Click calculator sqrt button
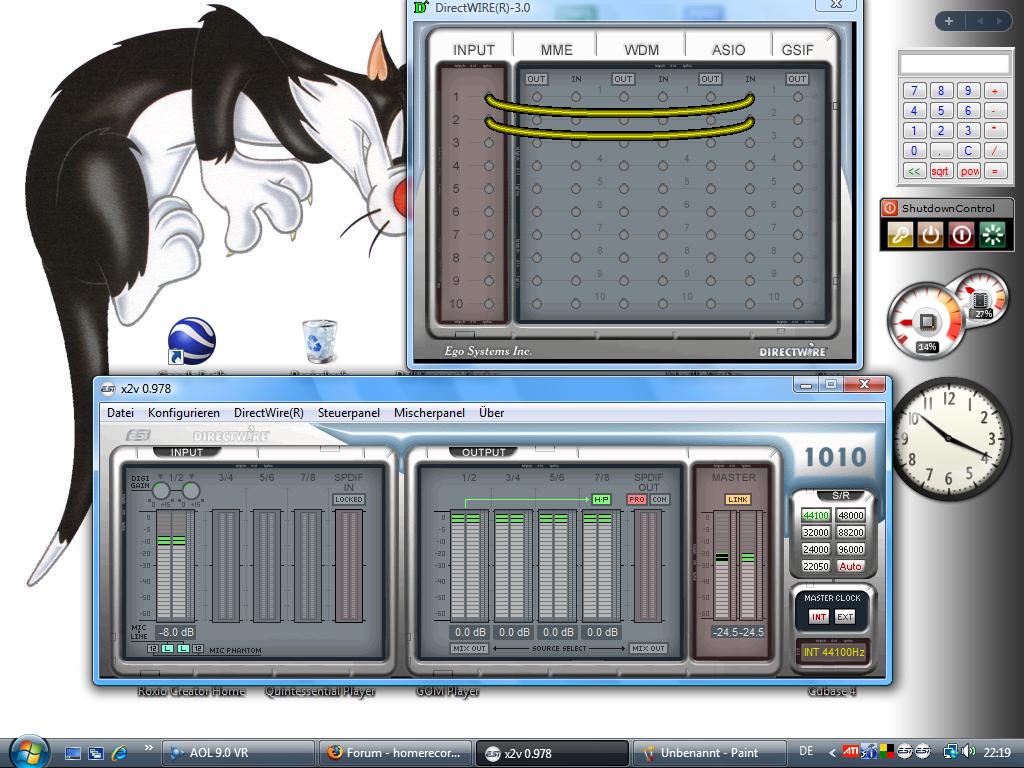The height and width of the screenshot is (768, 1024). pyautogui.click(x=940, y=171)
